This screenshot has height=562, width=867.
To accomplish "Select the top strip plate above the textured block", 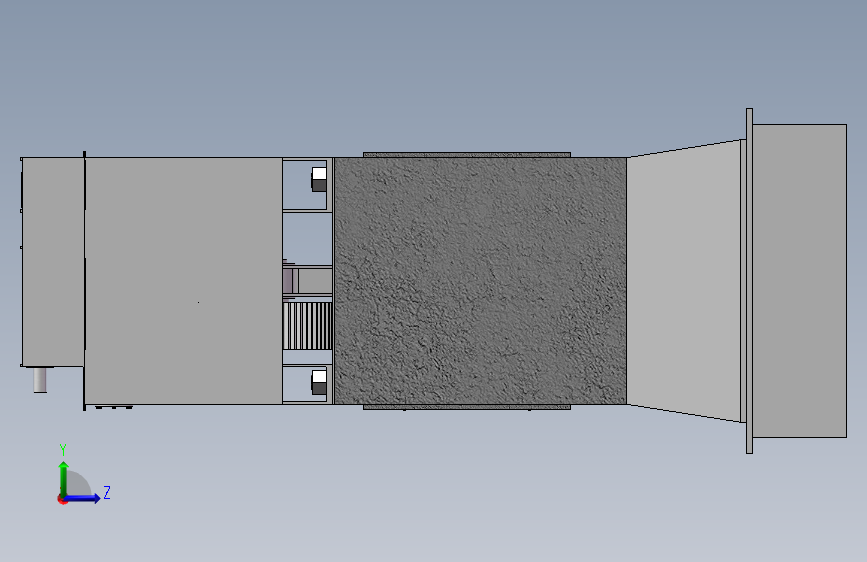I will tap(467, 155).
